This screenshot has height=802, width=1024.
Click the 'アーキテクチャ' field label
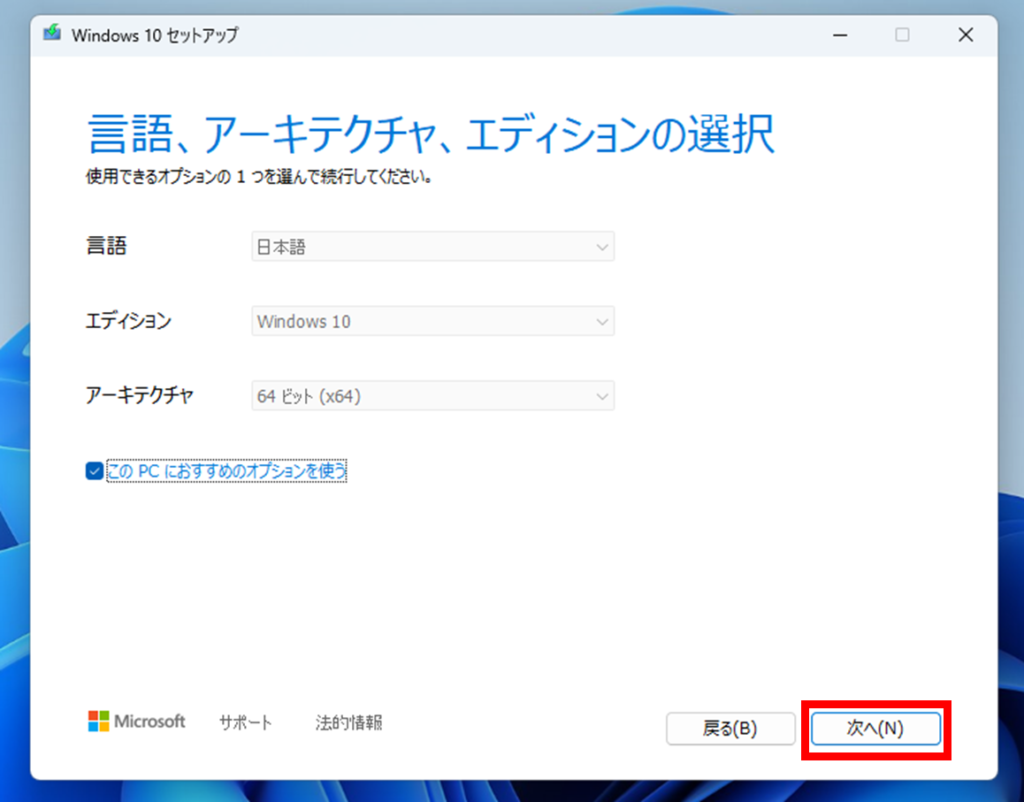point(140,395)
